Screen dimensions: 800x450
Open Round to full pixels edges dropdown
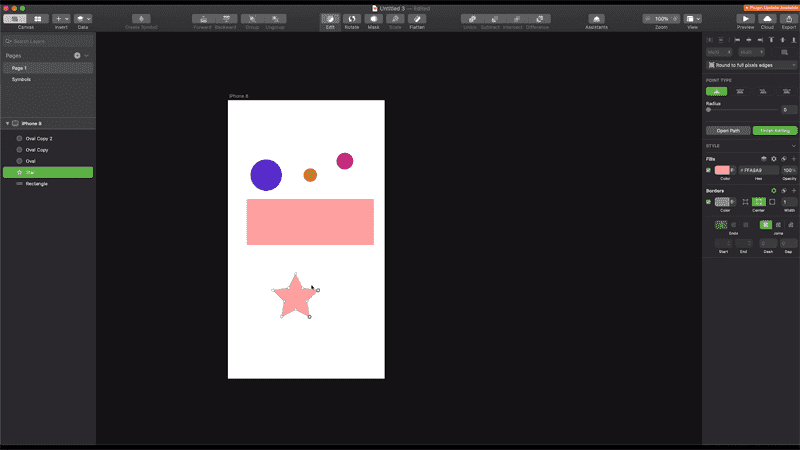(x=751, y=65)
